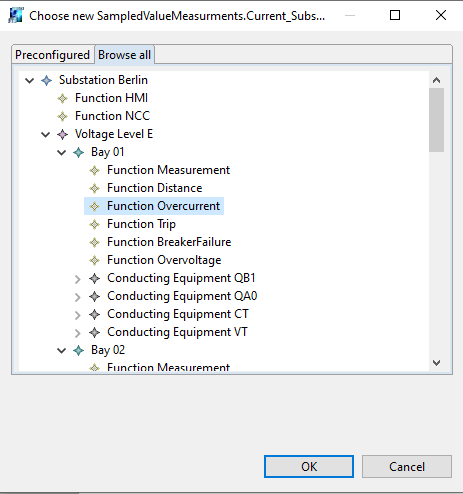
Task: Click the application icon in title bar
Action: pos(15,15)
